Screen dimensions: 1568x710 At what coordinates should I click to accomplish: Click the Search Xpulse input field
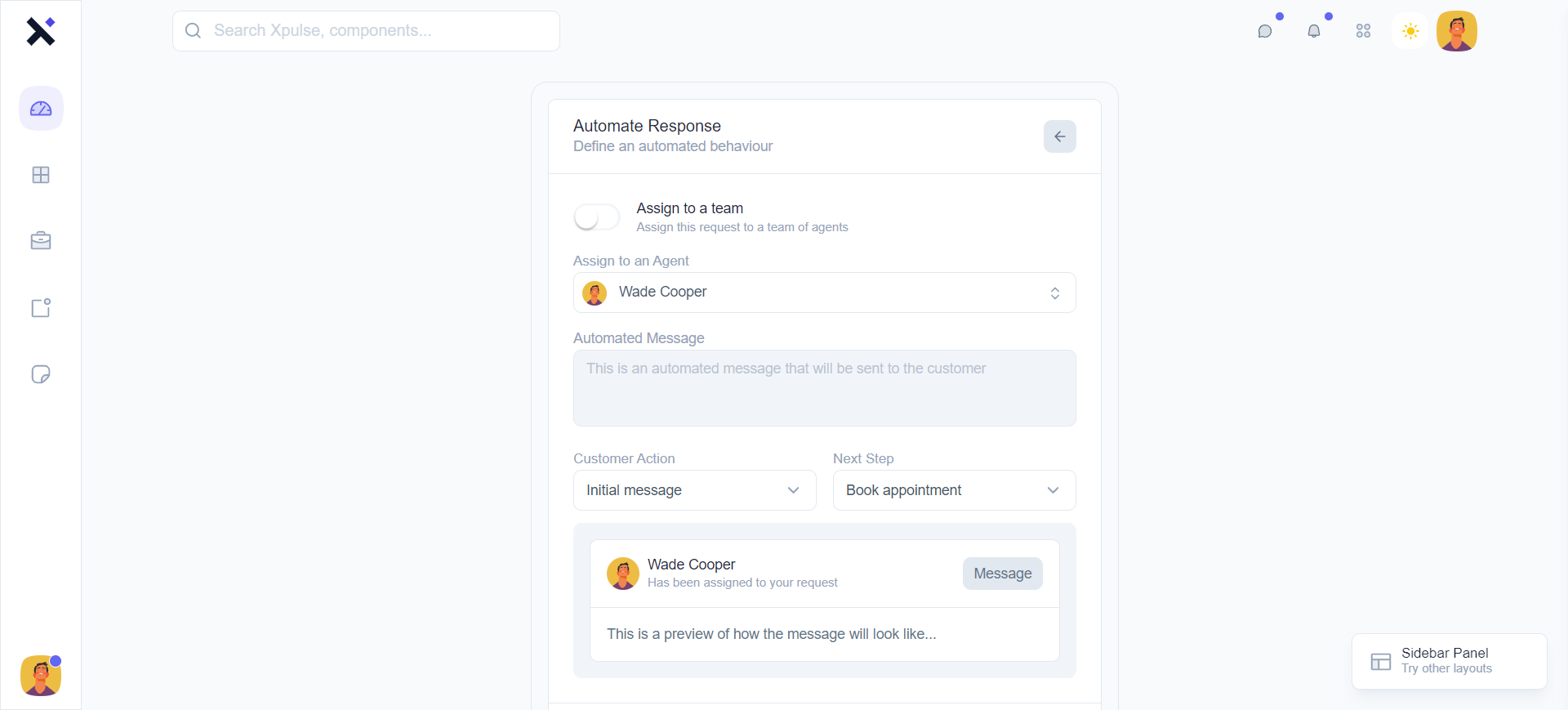[366, 31]
